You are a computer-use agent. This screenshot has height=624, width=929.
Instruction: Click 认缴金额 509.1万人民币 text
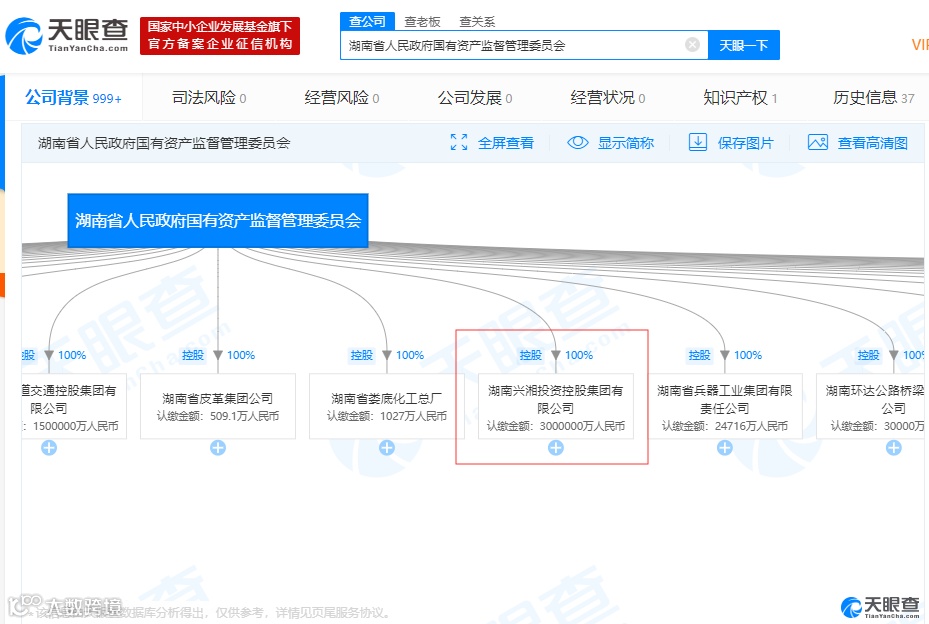point(218,416)
